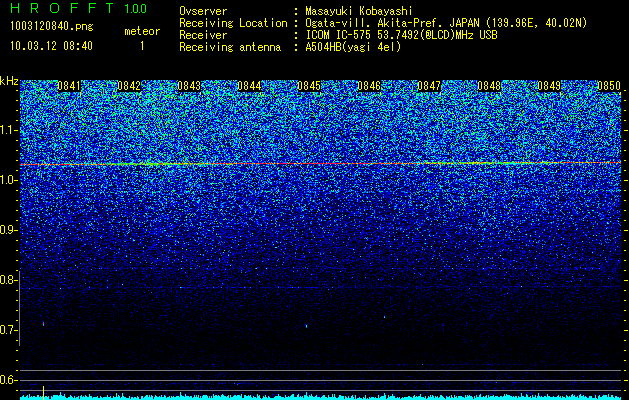Click the 0.6 kHz axis label
This screenshot has width=629, height=400.
tap(8, 380)
